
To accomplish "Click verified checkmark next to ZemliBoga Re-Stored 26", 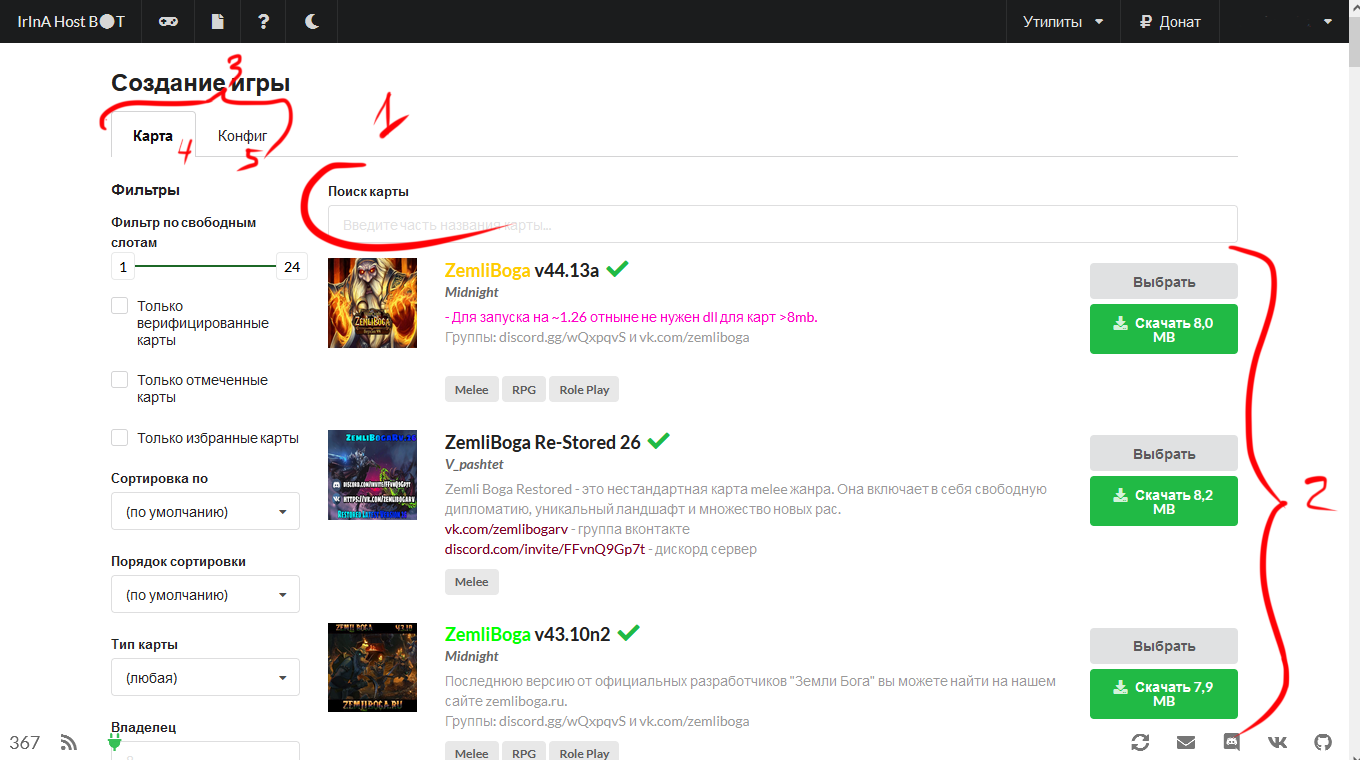I will (659, 441).
